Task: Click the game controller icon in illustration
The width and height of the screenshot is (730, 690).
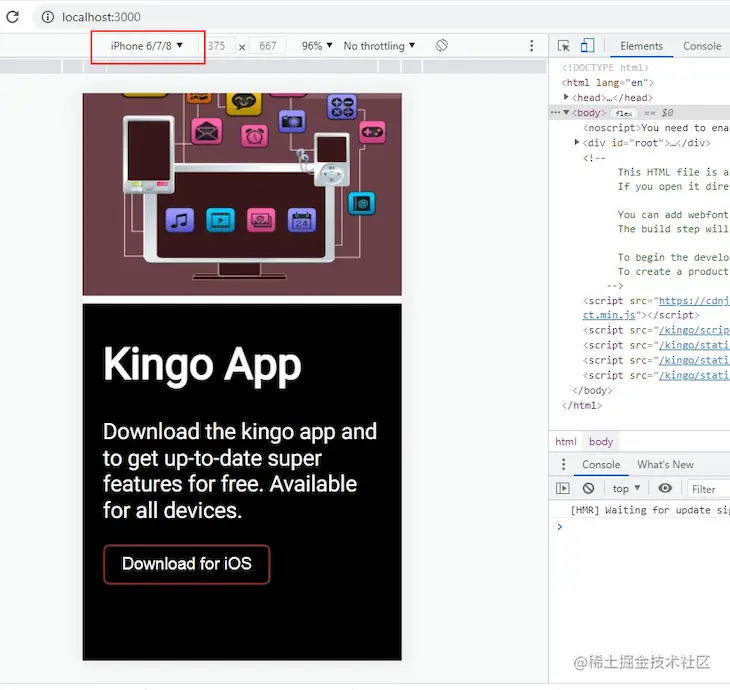Action: 372,132
